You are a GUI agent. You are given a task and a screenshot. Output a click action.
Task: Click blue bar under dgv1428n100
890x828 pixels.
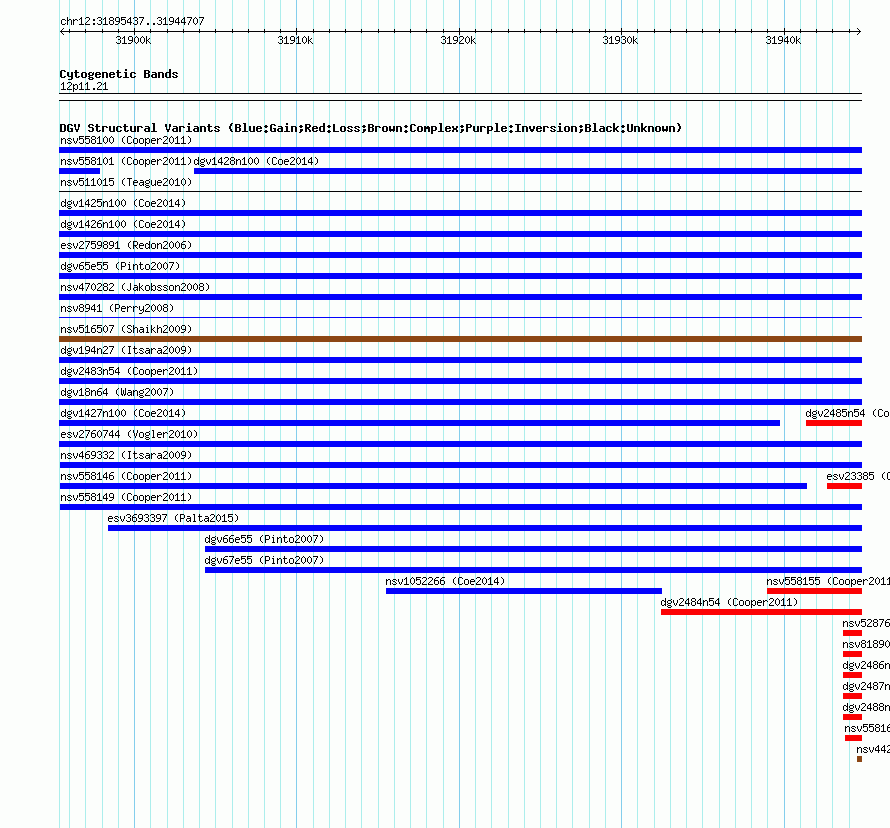(x=528, y=171)
